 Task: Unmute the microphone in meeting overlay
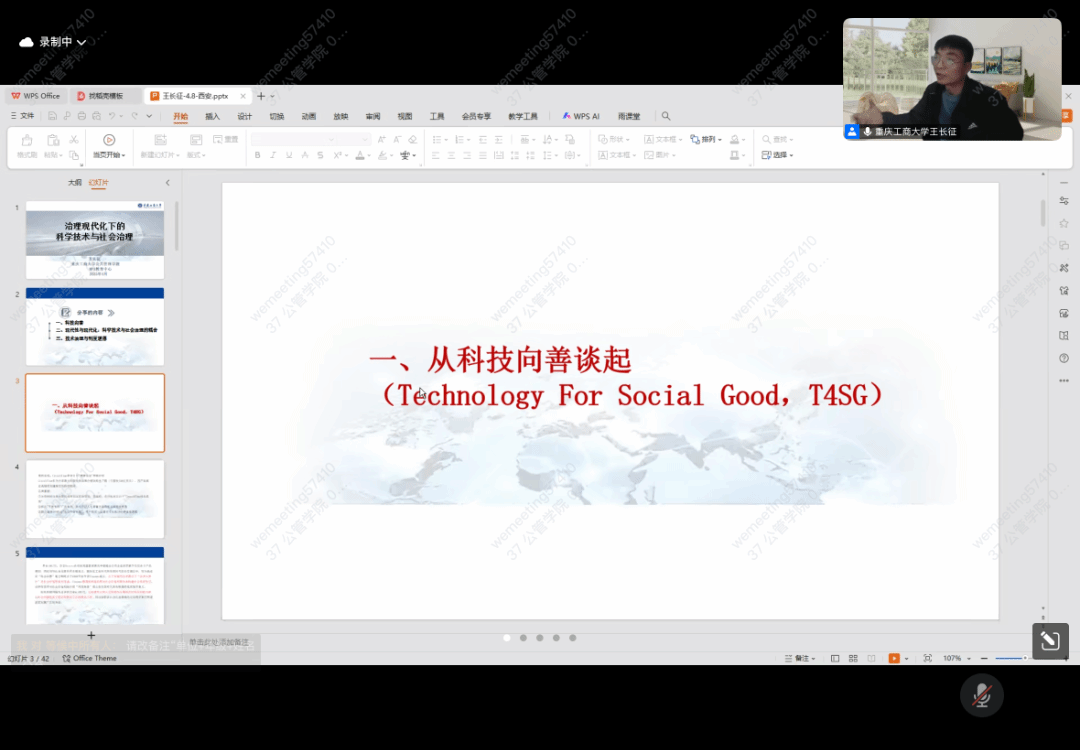[x=982, y=696]
